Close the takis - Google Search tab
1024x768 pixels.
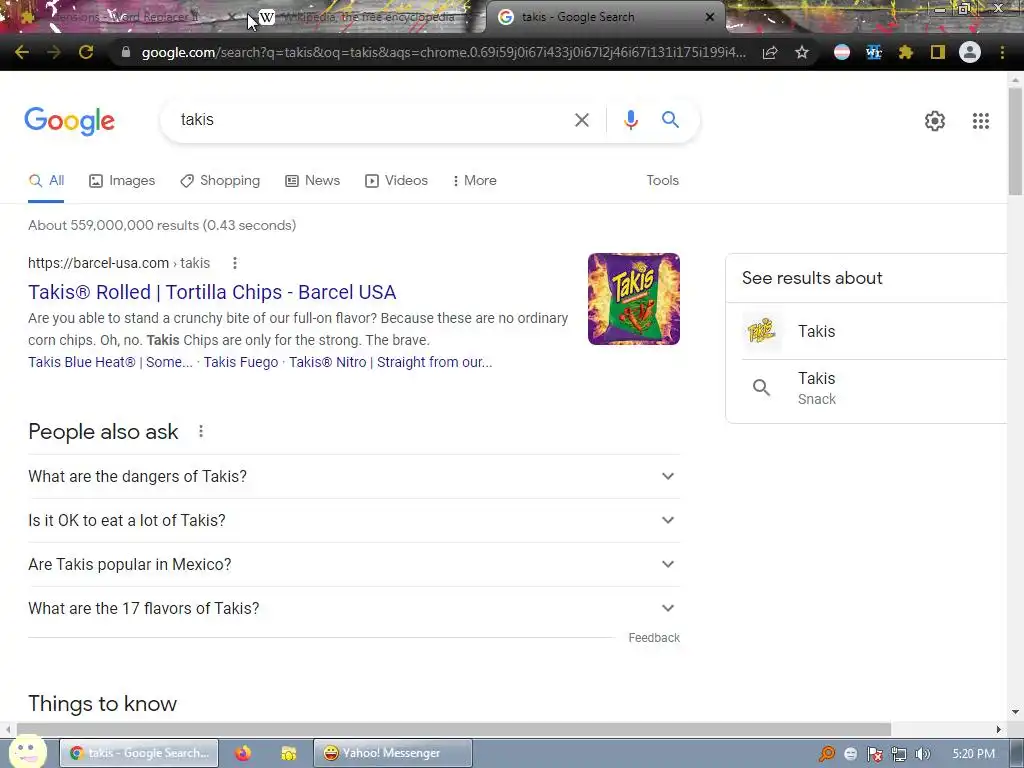[x=710, y=17]
